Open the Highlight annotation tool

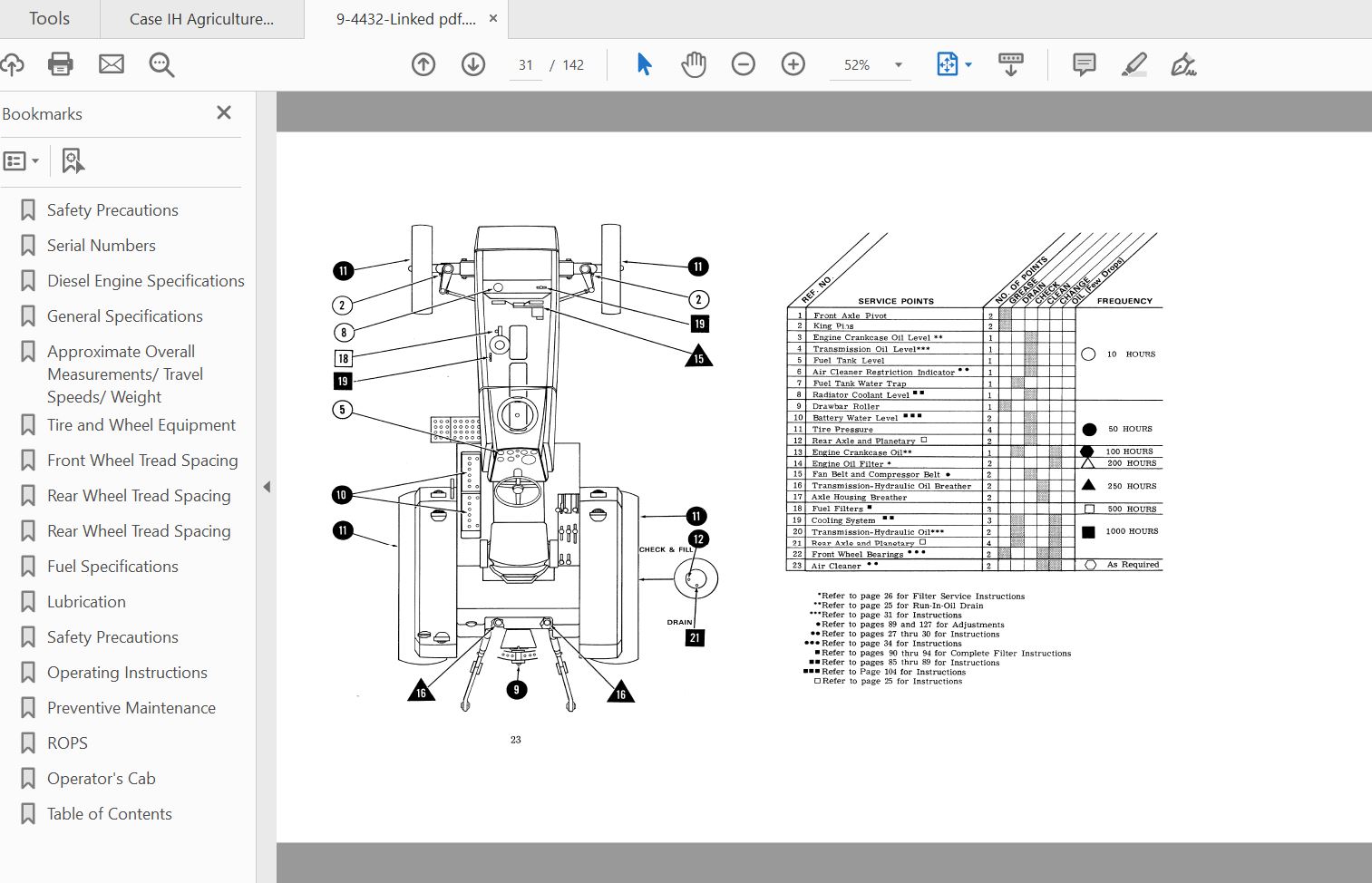1134,64
